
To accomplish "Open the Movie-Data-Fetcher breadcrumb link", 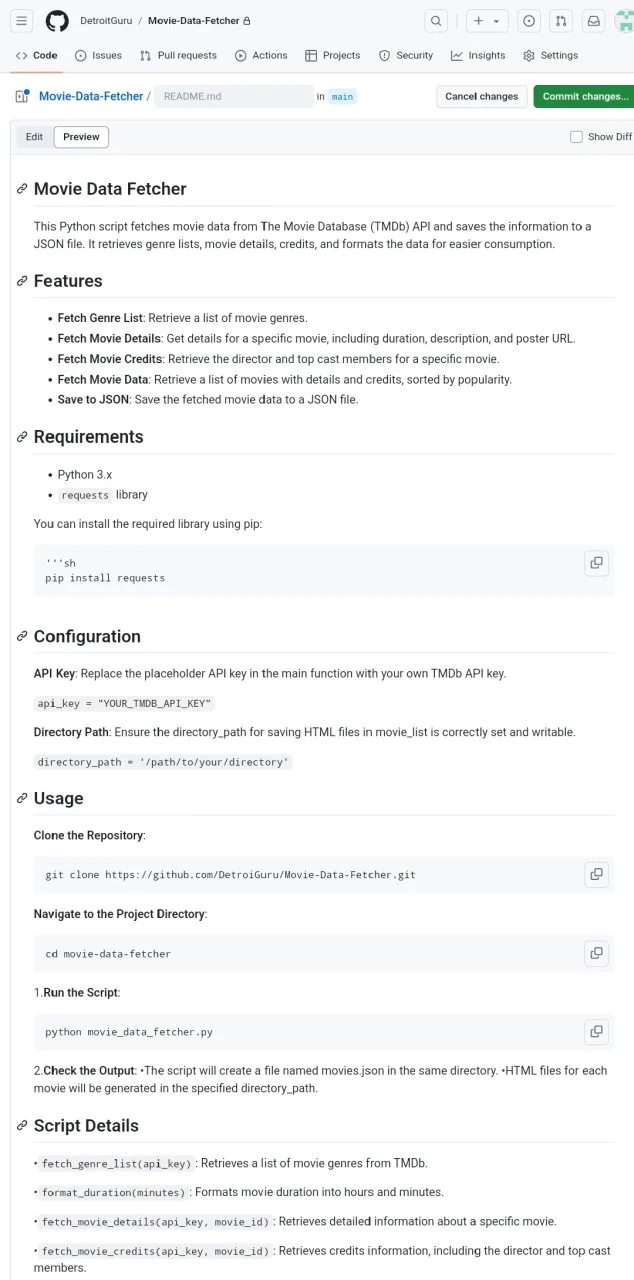I will 91,96.
